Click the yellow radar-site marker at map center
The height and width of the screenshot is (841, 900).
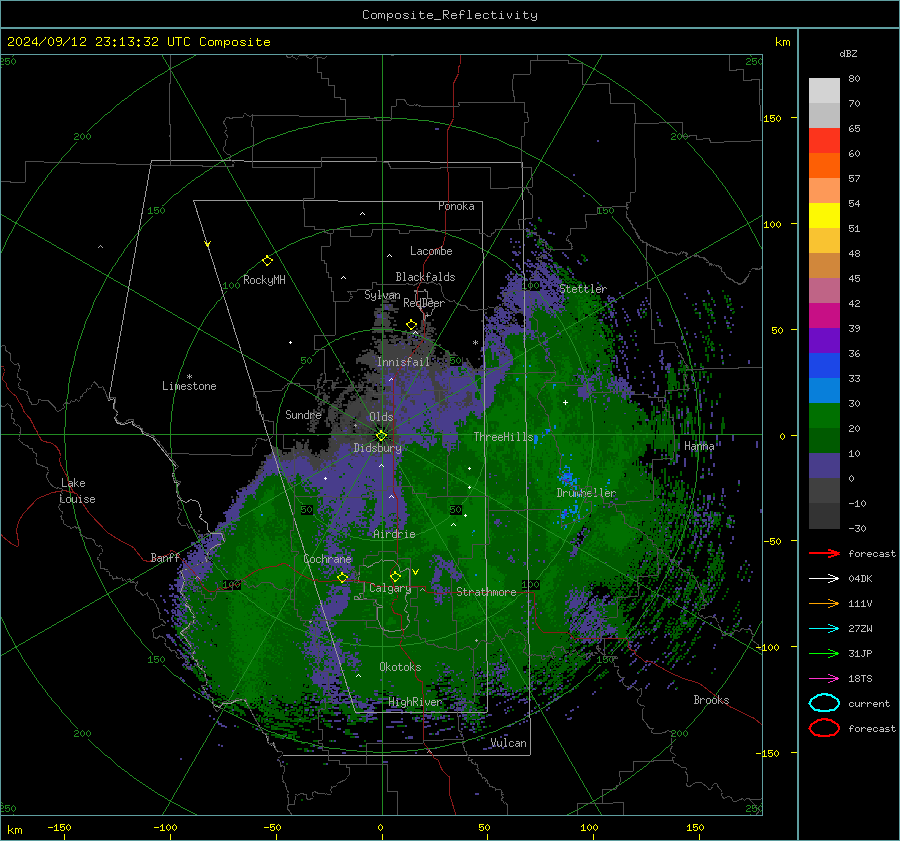[x=382, y=435]
